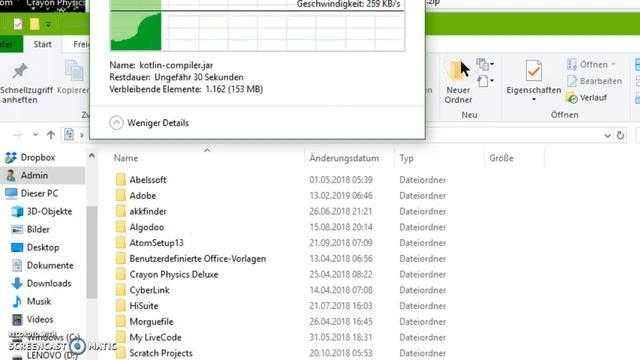Click date 13.02.2019 06:46 of Adobe

tap(341, 196)
